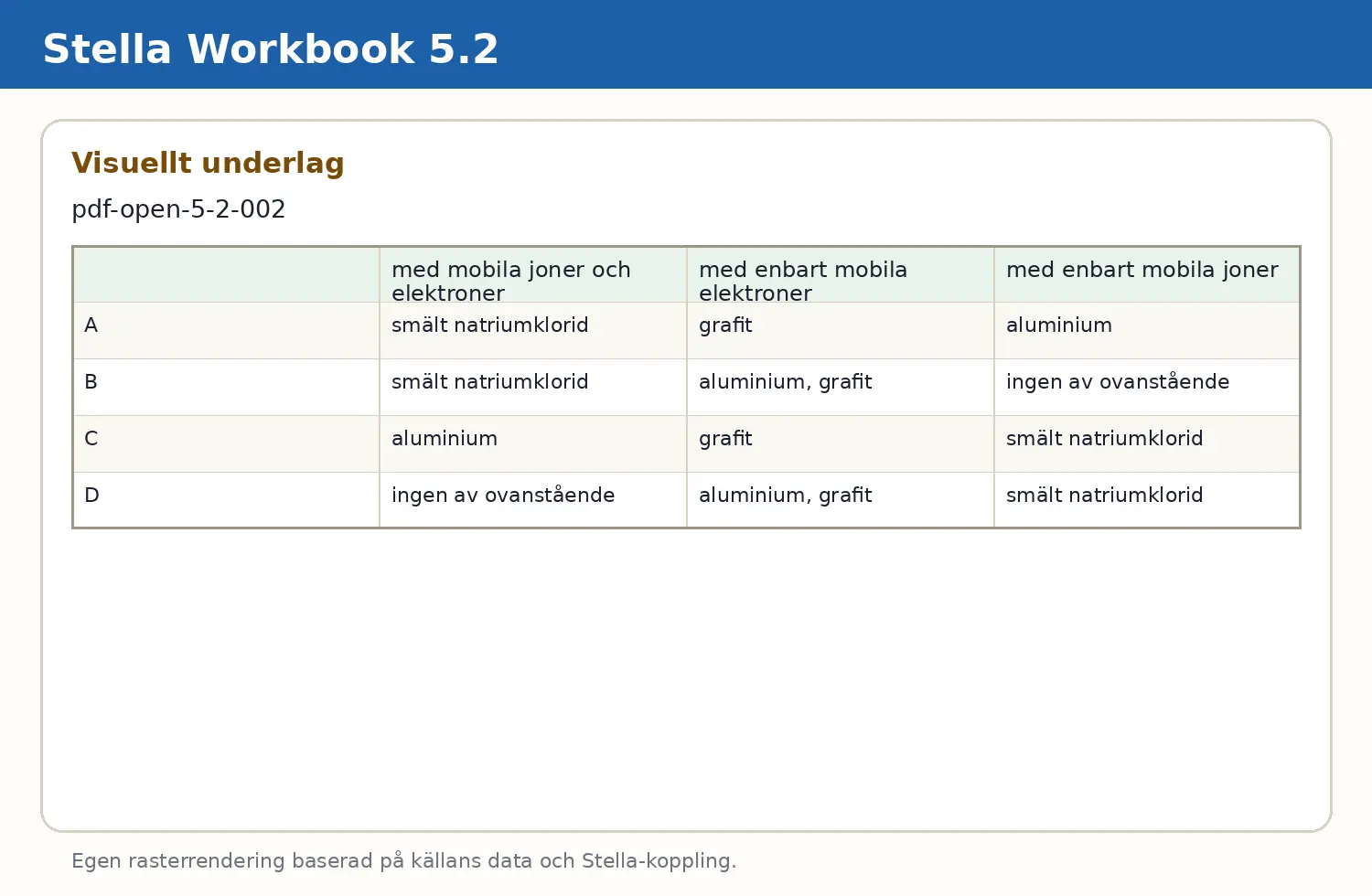This screenshot has height=896, width=1372.
Task: Click ingen av ovanstående cell in row D
Action: pos(533,500)
